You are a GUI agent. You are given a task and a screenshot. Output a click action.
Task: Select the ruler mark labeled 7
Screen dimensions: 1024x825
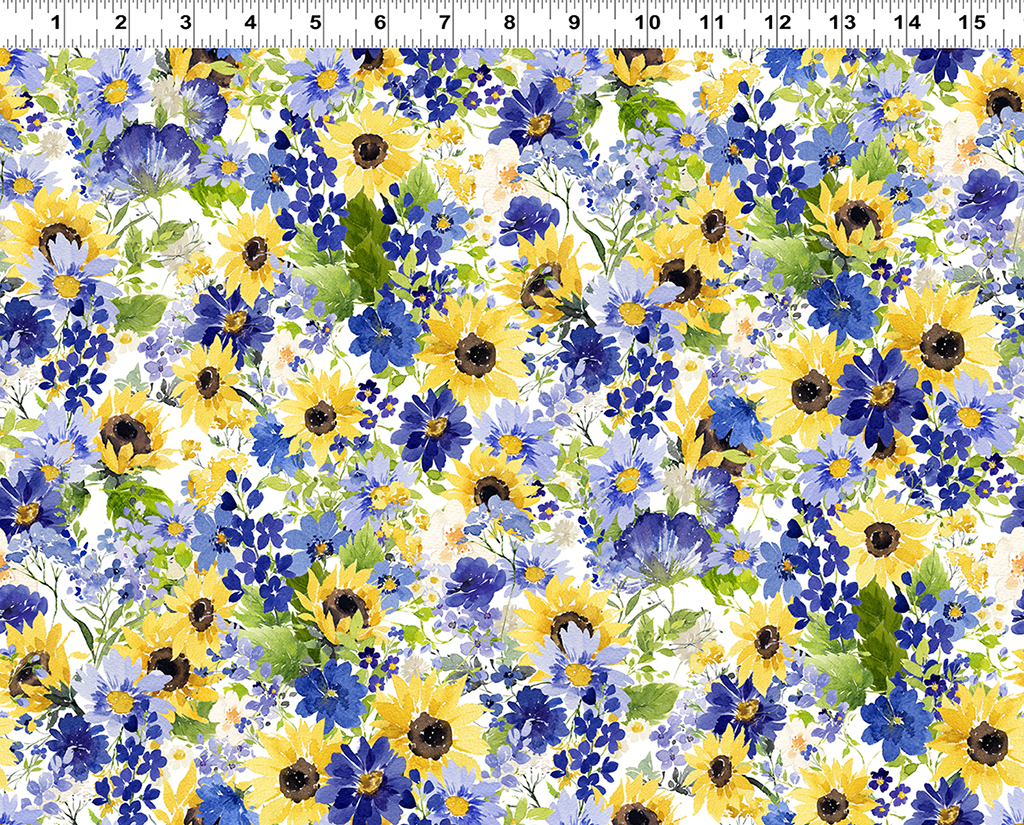445,23
